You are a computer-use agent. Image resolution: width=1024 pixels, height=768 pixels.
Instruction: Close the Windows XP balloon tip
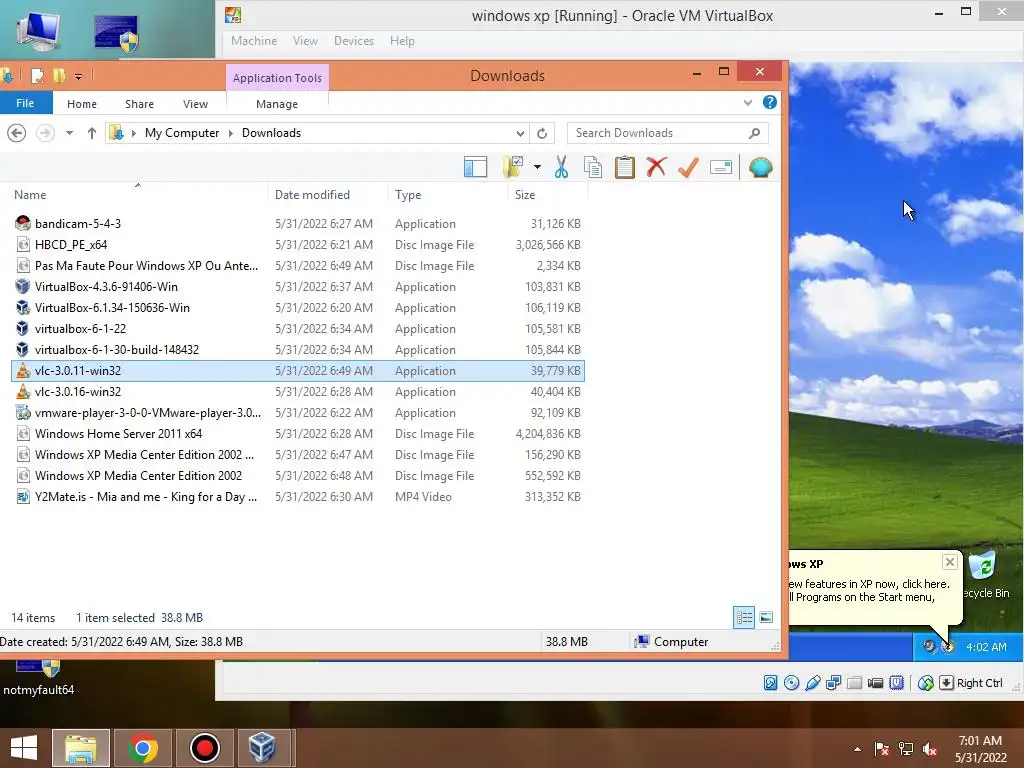950,562
